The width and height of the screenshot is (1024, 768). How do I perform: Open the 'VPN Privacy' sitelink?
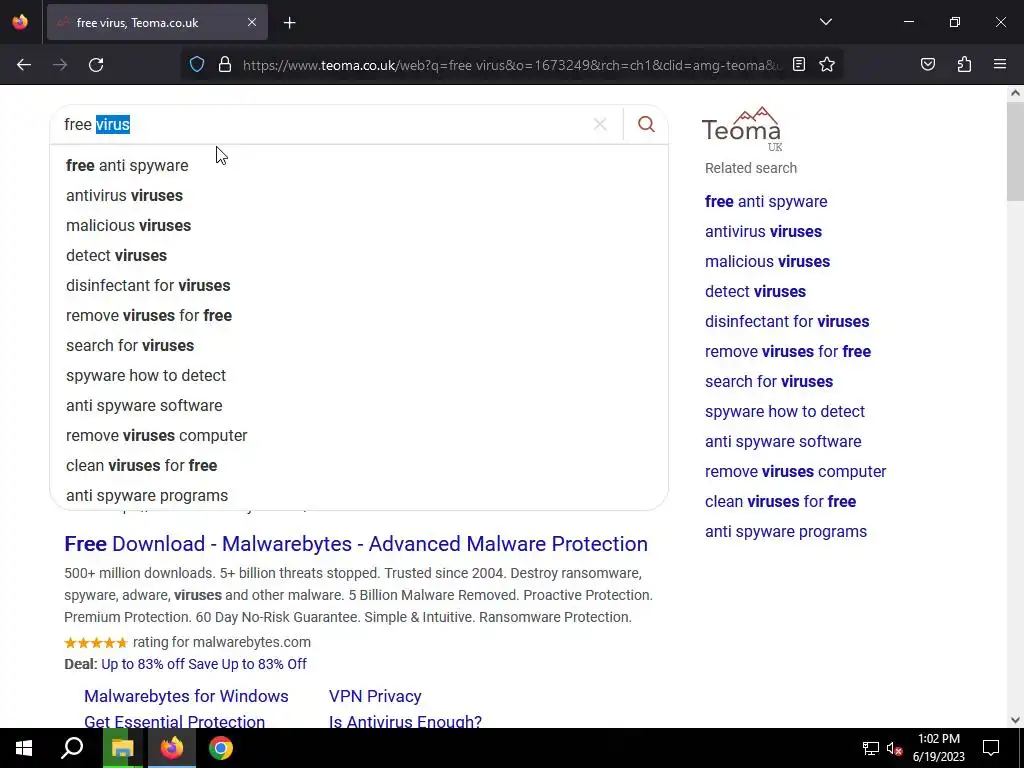(375, 696)
